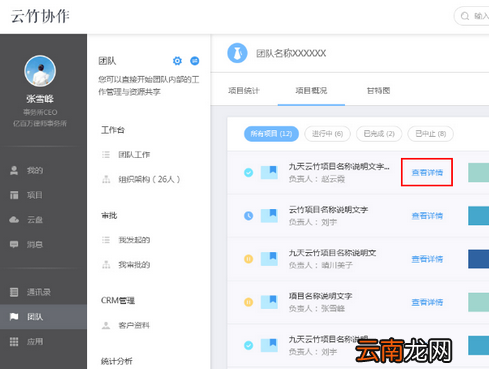Viewport: 489px width, 379px height.
Task: Open 客户资料 under CRM管理
Action: coord(134,325)
